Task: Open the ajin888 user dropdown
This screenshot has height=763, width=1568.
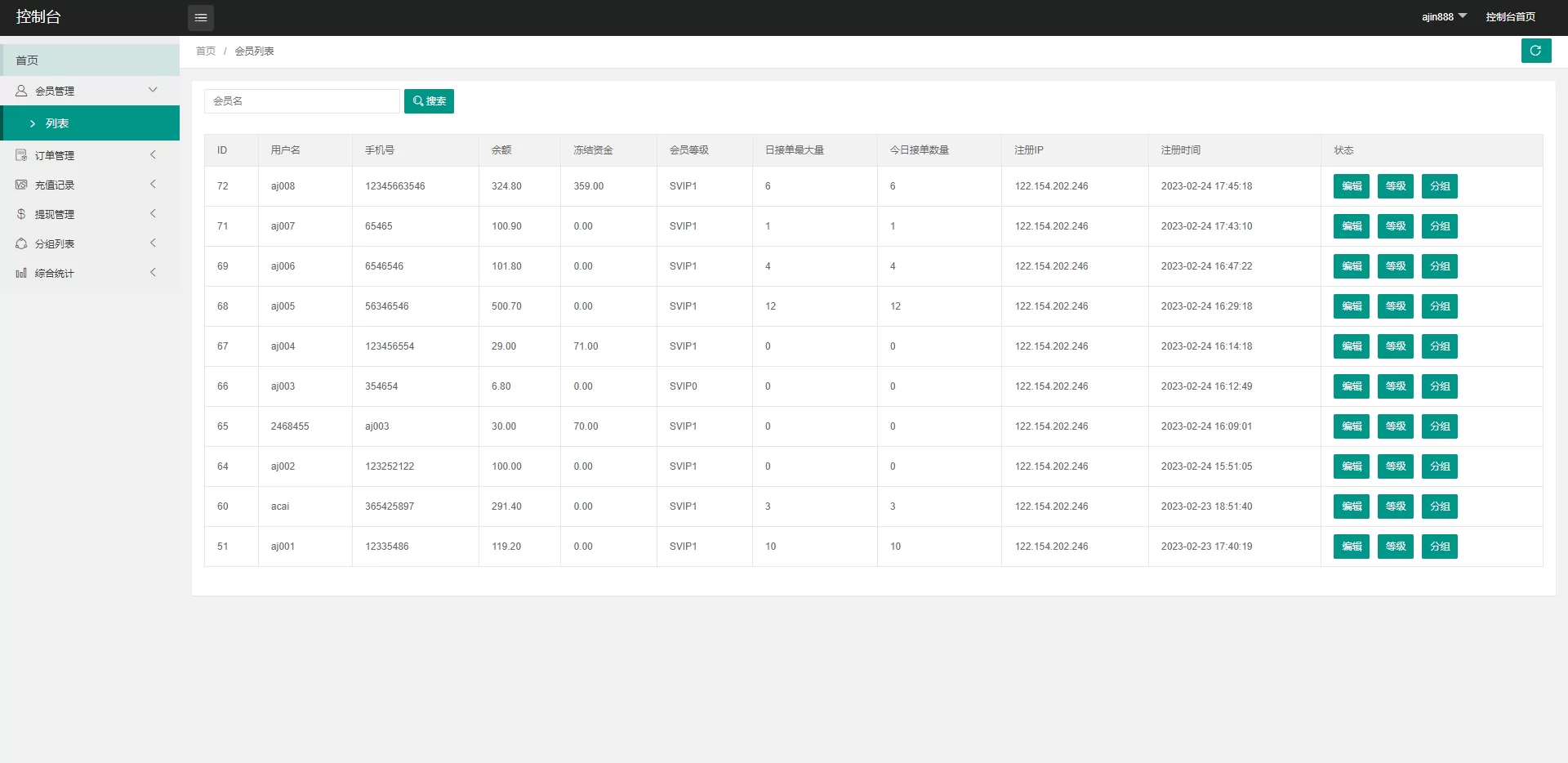Action: [x=1444, y=17]
